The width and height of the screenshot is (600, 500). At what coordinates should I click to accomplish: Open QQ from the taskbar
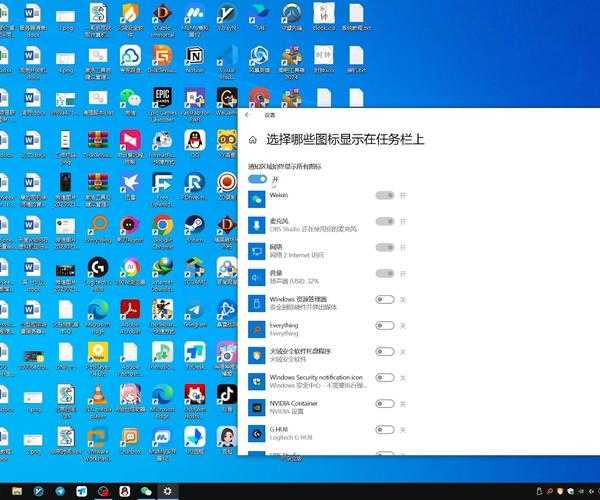[x=124, y=491]
